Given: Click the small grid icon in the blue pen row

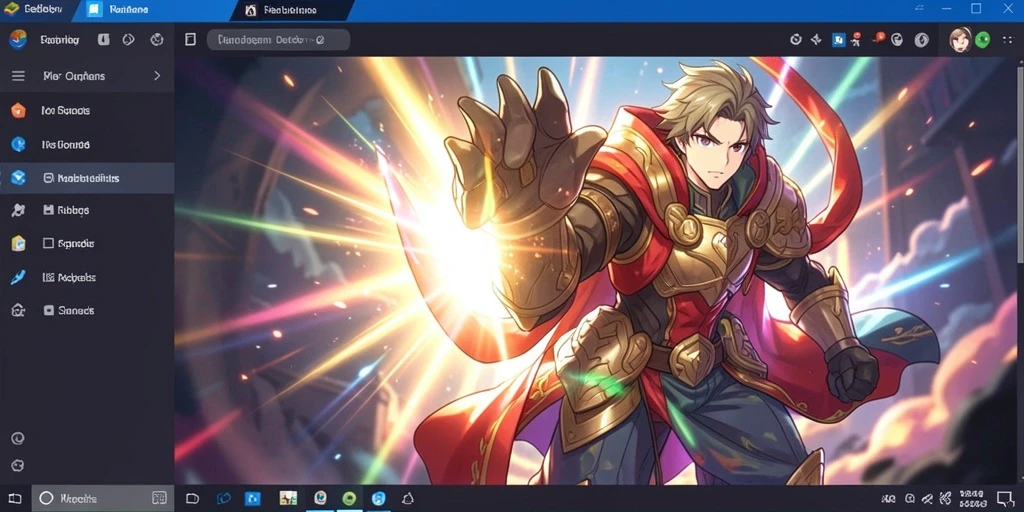Looking at the screenshot, I should tap(48, 277).
